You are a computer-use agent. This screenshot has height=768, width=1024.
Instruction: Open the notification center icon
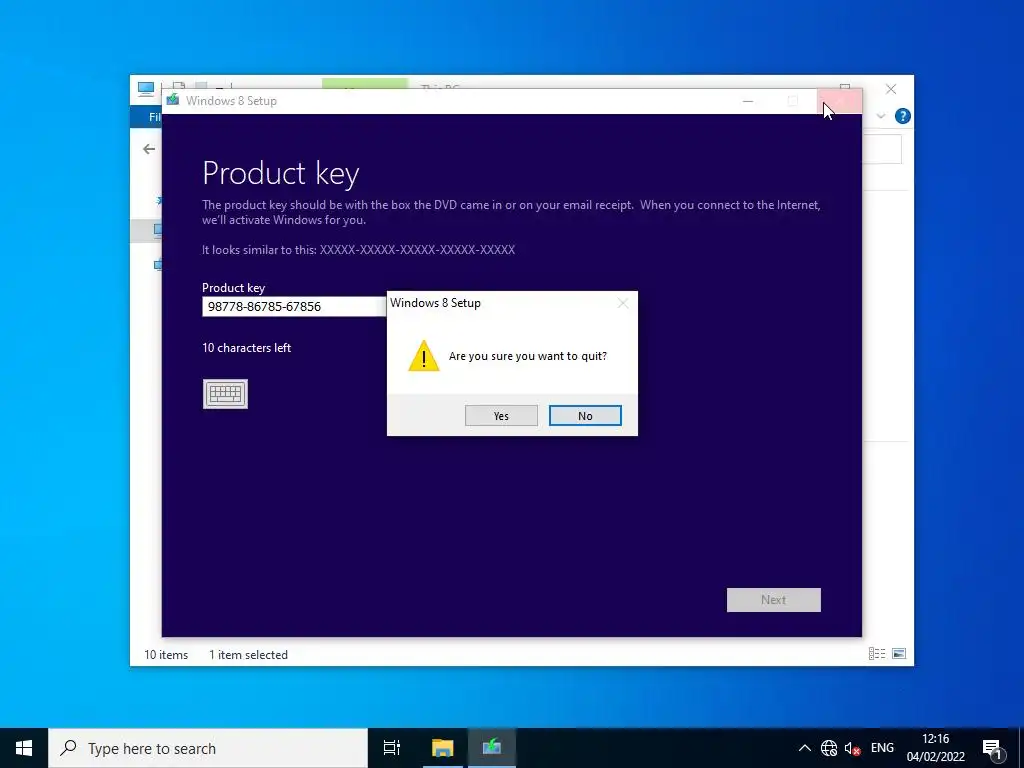(x=992, y=748)
